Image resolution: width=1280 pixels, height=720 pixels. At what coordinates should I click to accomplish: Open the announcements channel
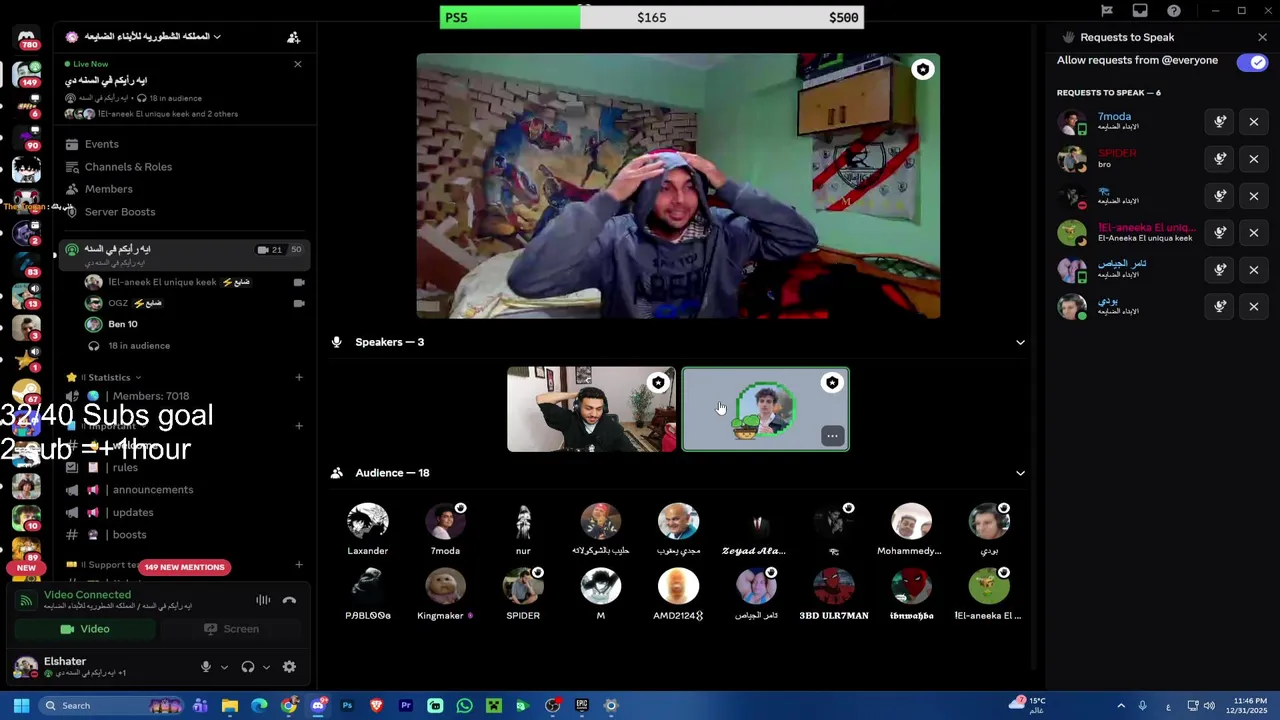153,490
